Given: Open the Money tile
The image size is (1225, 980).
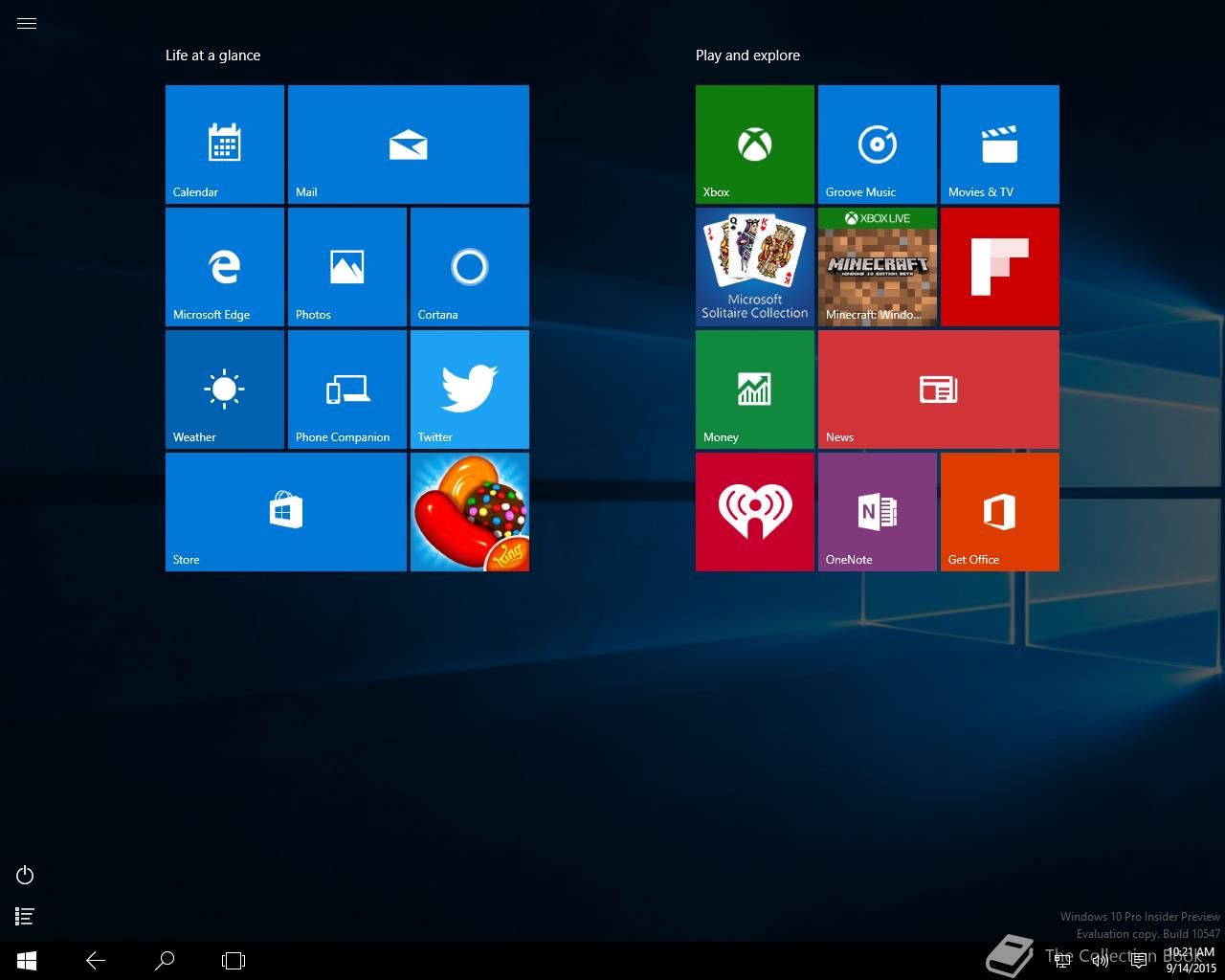Looking at the screenshot, I should pyautogui.click(x=755, y=390).
